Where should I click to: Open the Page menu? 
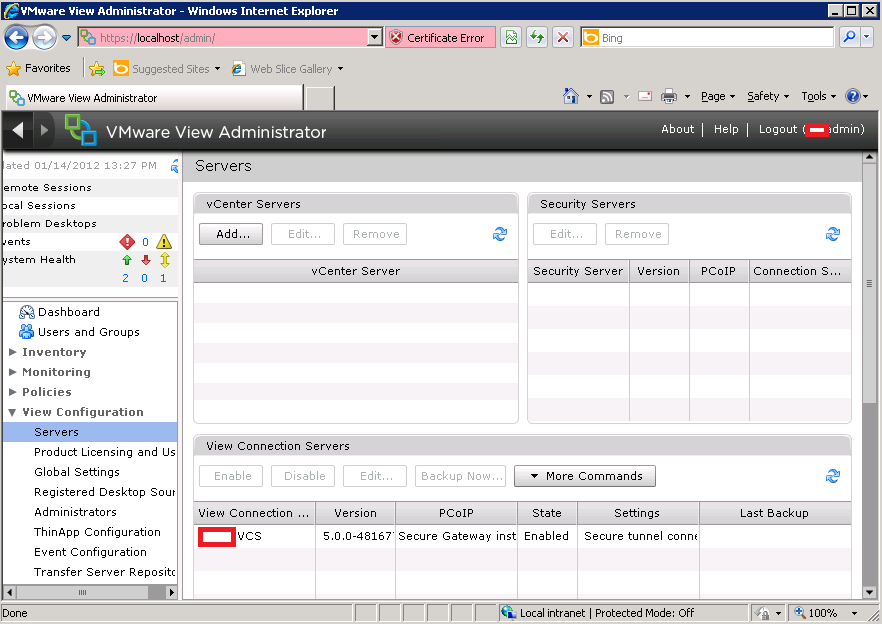point(718,96)
